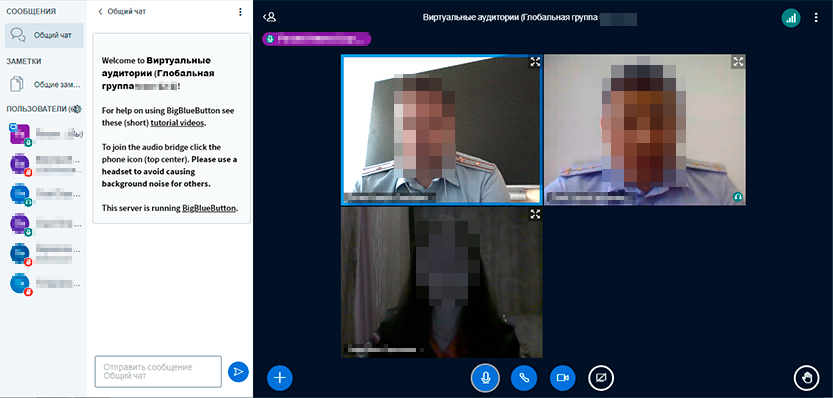
Task: Open the Actions plus button
Action: [x=279, y=378]
